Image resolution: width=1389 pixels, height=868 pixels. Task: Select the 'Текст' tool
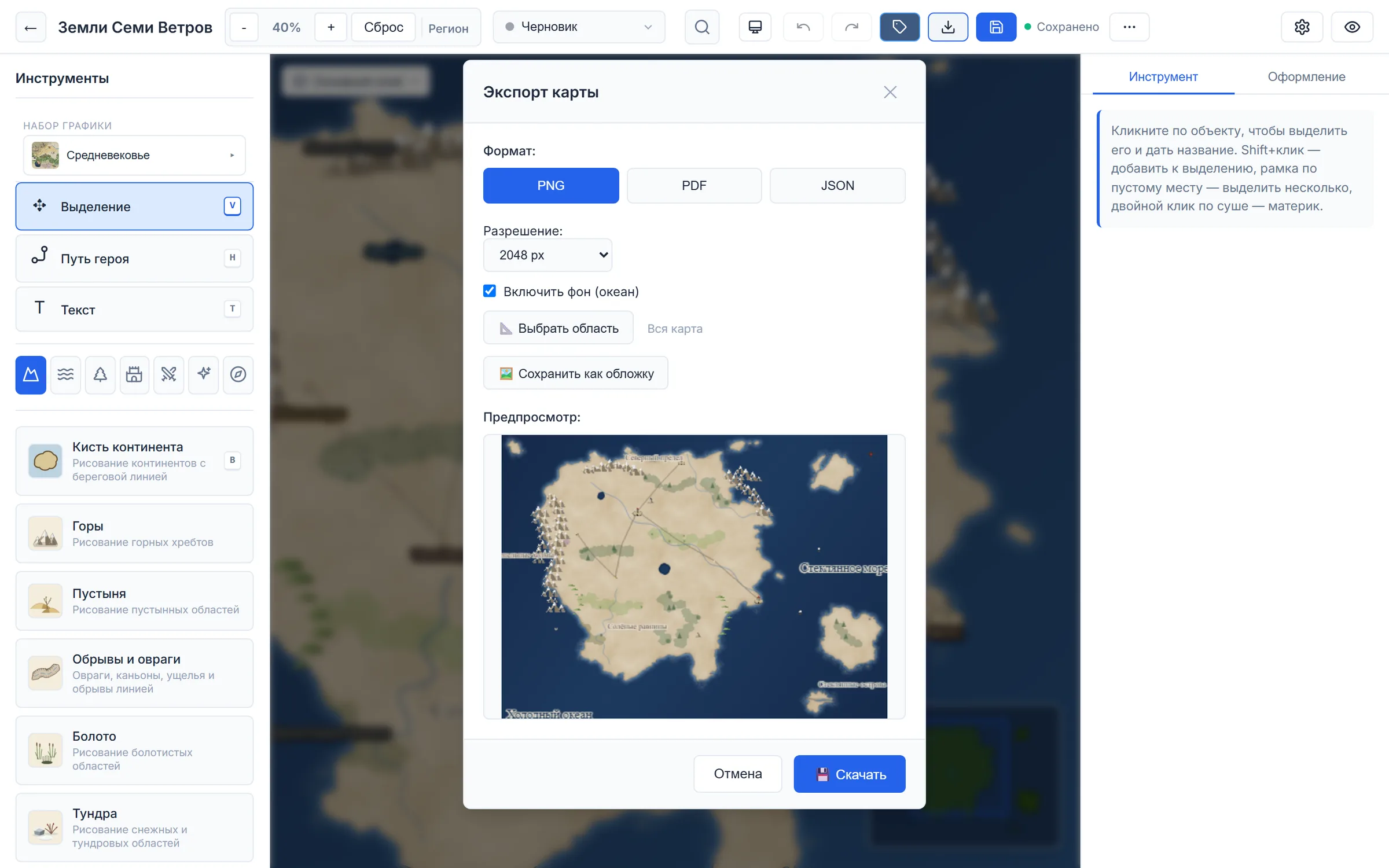tap(134, 310)
